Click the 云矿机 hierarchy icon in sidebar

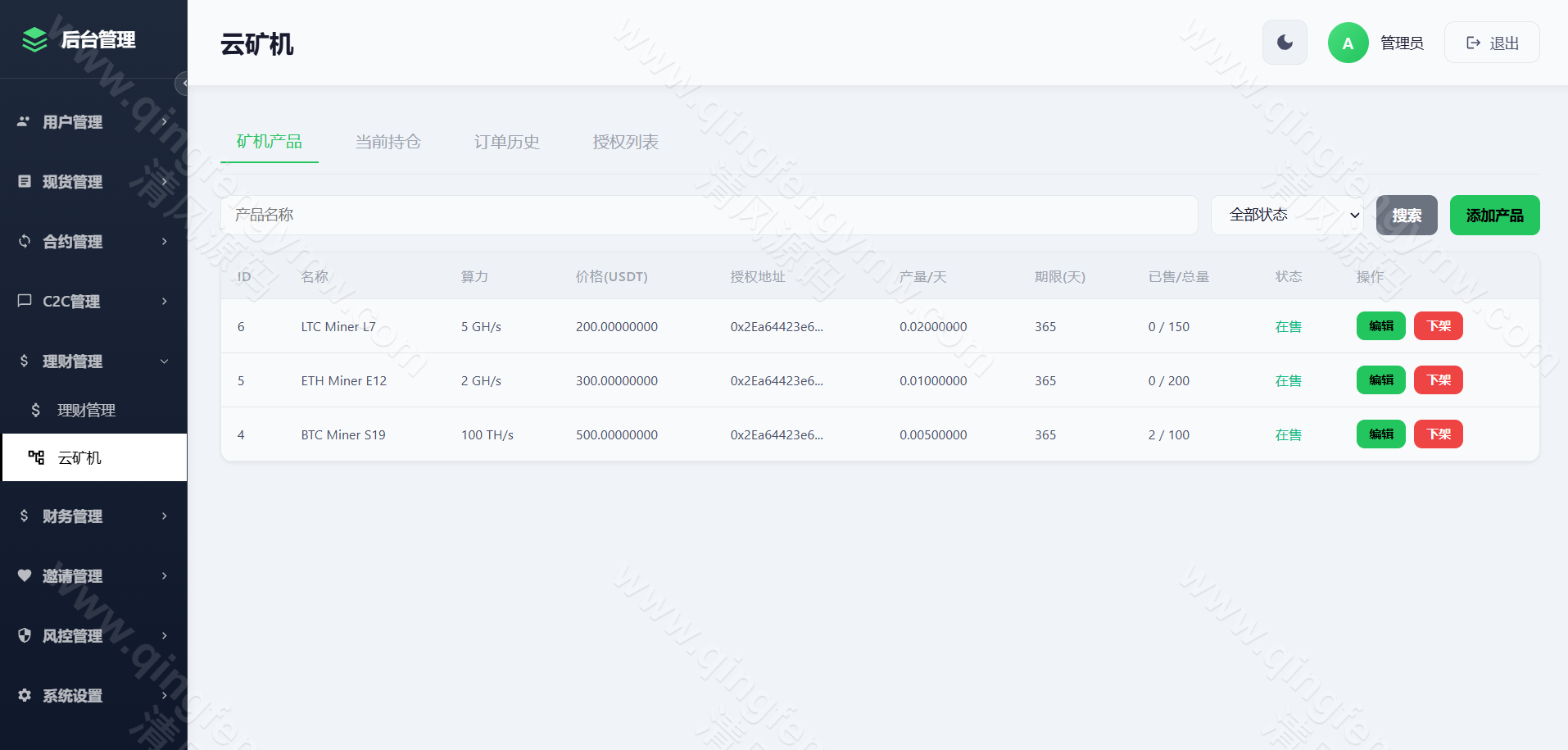pos(36,457)
